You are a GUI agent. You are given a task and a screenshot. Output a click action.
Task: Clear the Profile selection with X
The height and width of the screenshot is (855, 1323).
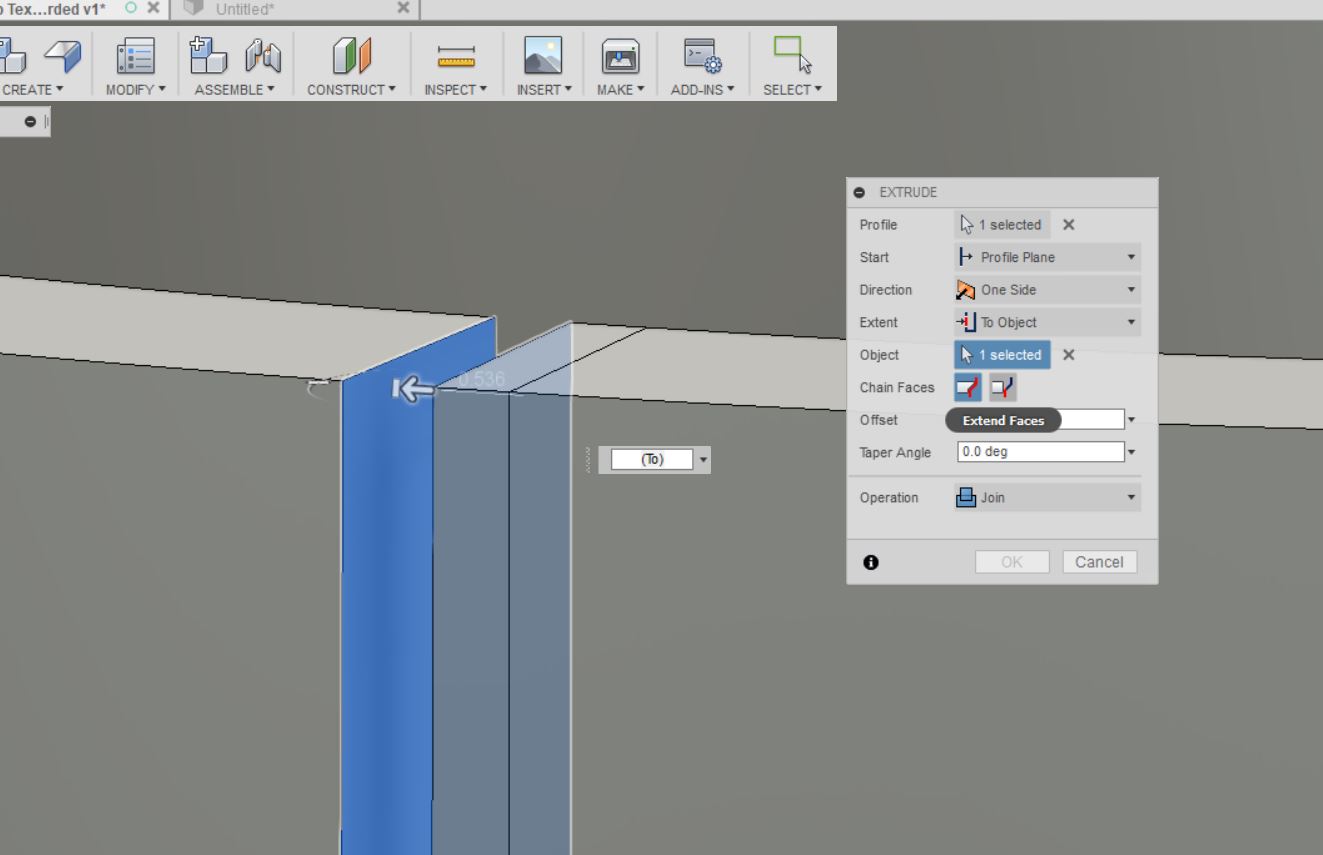1069,225
